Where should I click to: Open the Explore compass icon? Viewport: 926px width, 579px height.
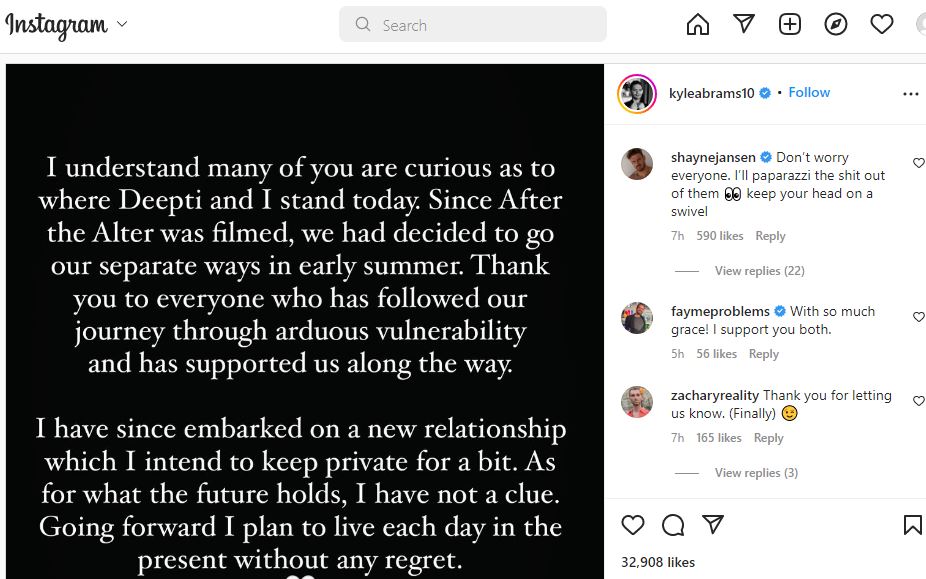[836, 24]
